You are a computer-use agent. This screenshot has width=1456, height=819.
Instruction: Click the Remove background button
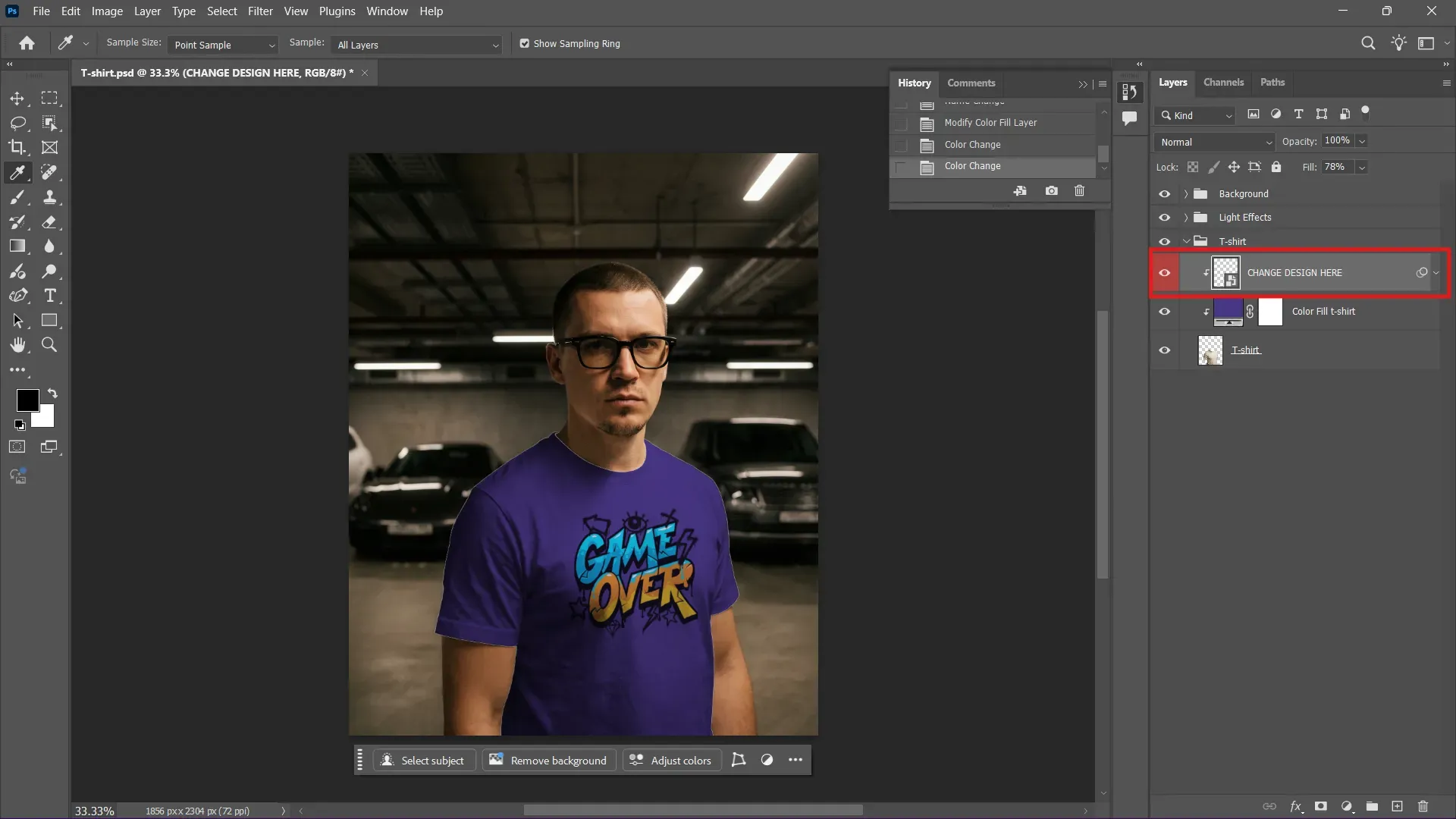(x=548, y=760)
